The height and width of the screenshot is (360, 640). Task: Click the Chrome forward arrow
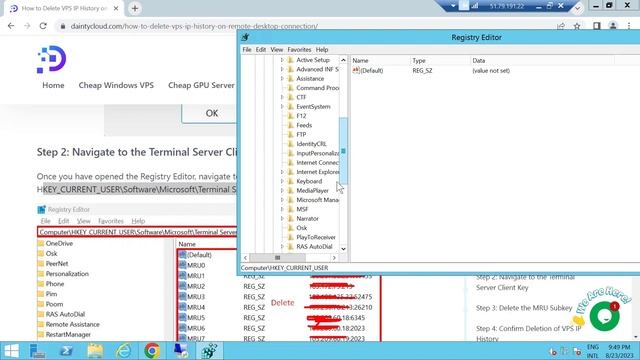click(x=27, y=26)
